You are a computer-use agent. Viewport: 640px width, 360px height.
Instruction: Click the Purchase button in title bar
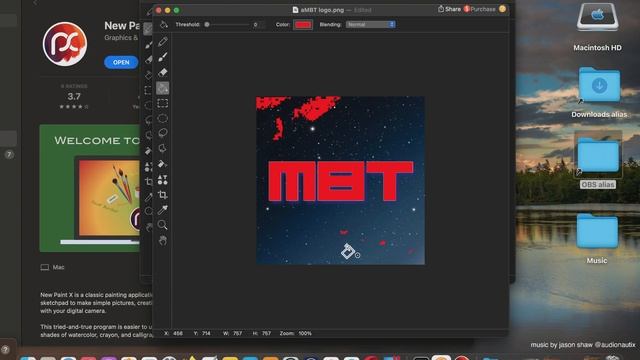click(480, 9)
